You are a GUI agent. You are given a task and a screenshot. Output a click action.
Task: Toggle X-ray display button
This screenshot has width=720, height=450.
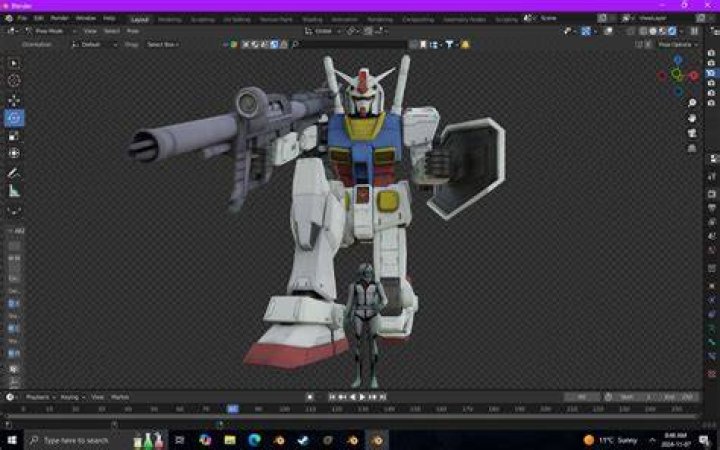click(631, 31)
